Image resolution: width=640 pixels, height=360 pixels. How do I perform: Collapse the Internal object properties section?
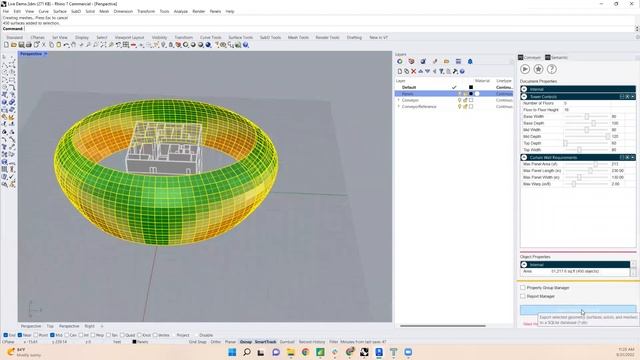pyautogui.click(x=524, y=264)
